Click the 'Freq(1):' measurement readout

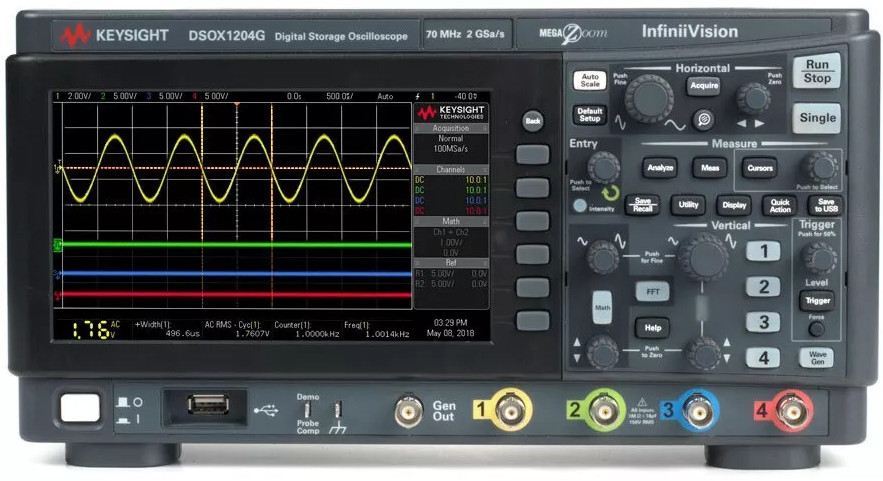(x=376, y=329)
